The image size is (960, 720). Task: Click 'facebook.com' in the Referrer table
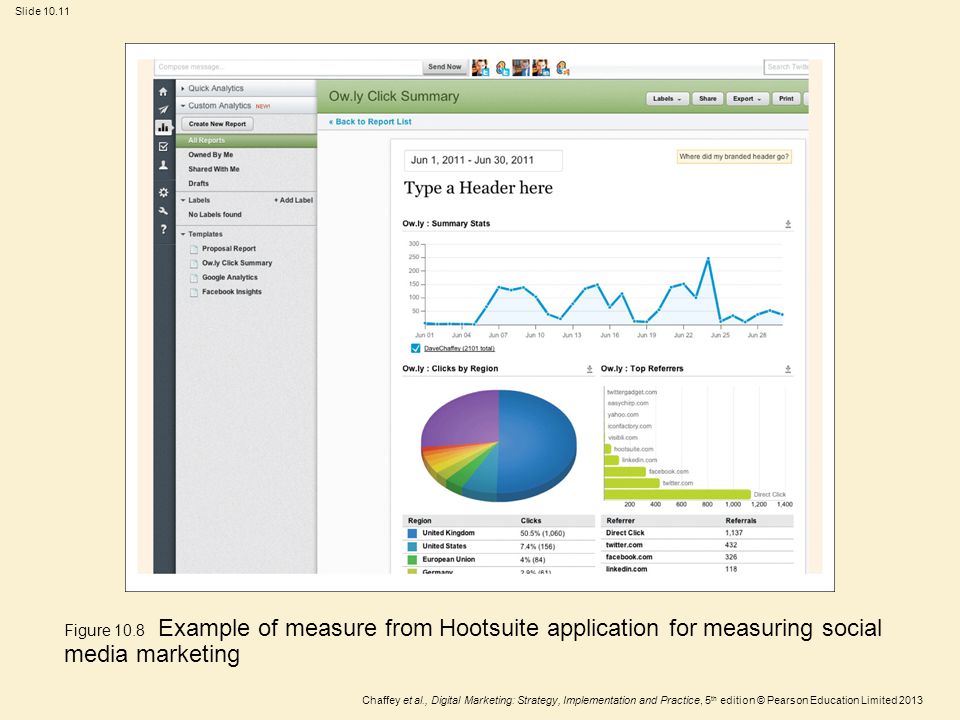629,557
